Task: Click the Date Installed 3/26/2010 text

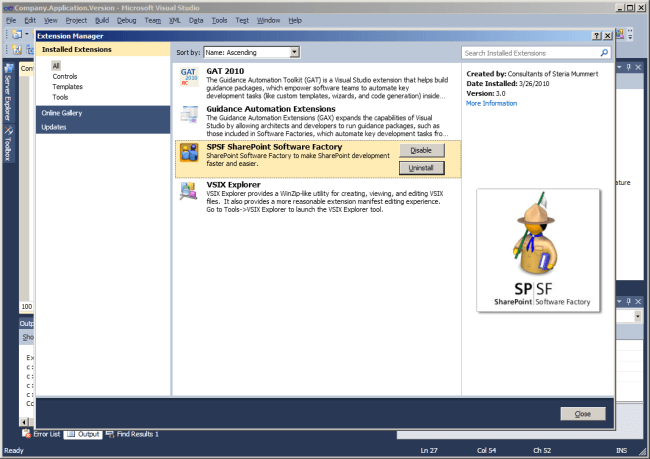Action: tap(508, 84)
